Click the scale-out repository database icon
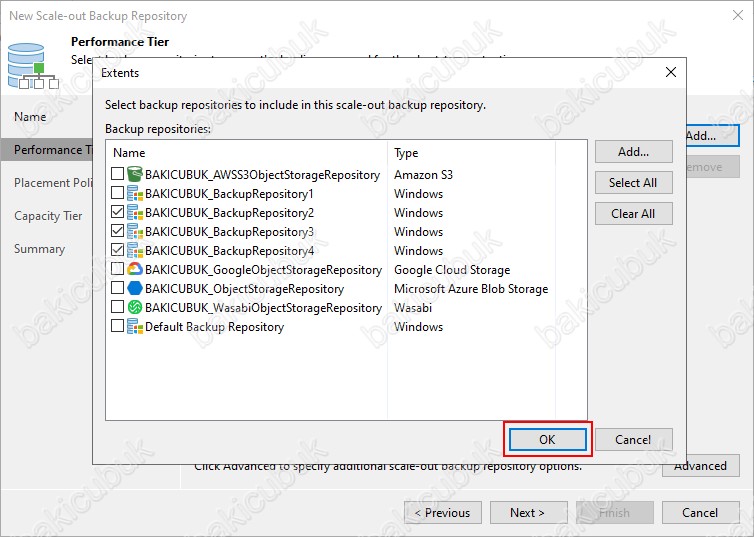The width and height of the screenshot is (754, 537). point(33,66)
